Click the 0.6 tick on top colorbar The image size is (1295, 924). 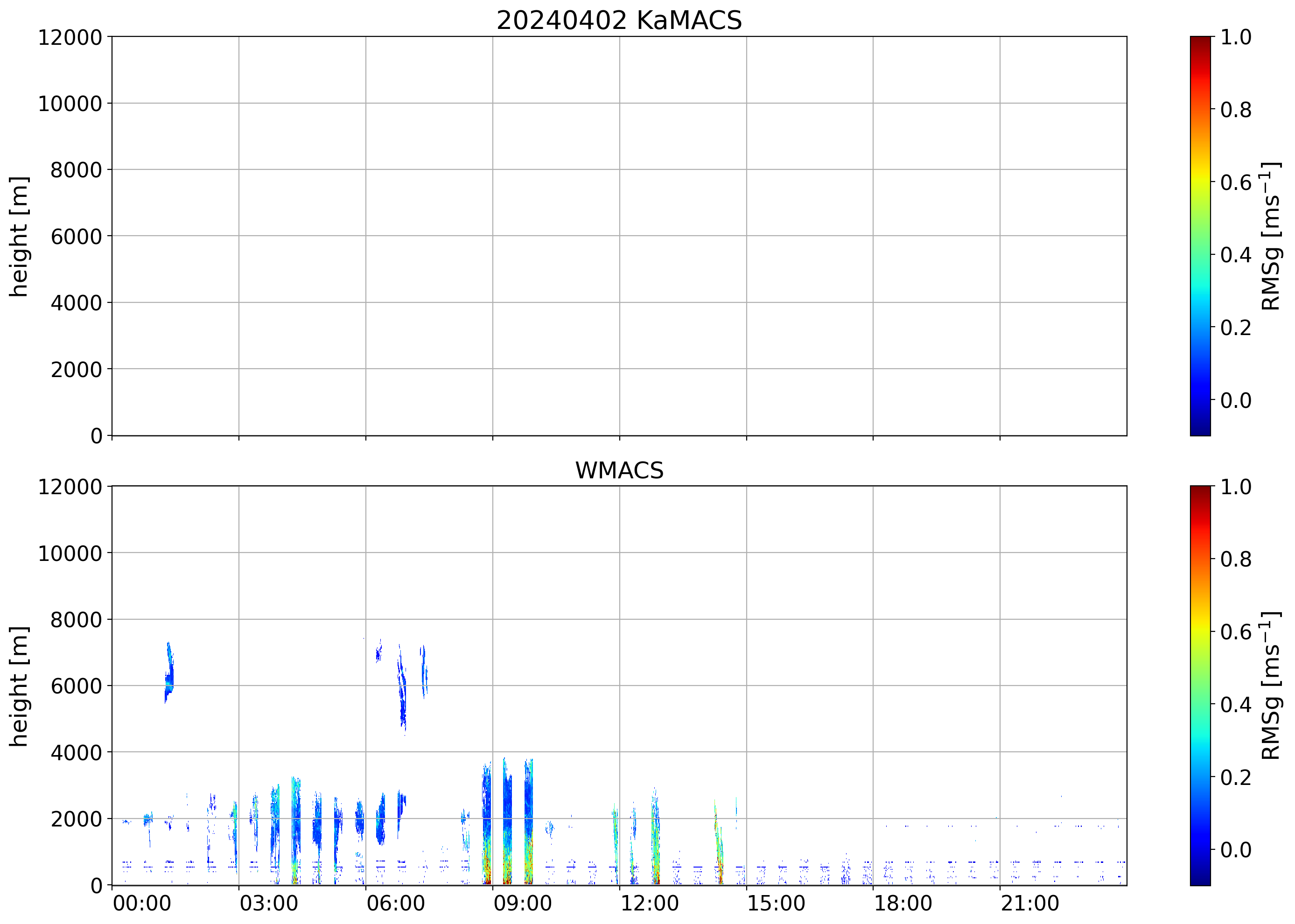click(x=1235, y=182)
